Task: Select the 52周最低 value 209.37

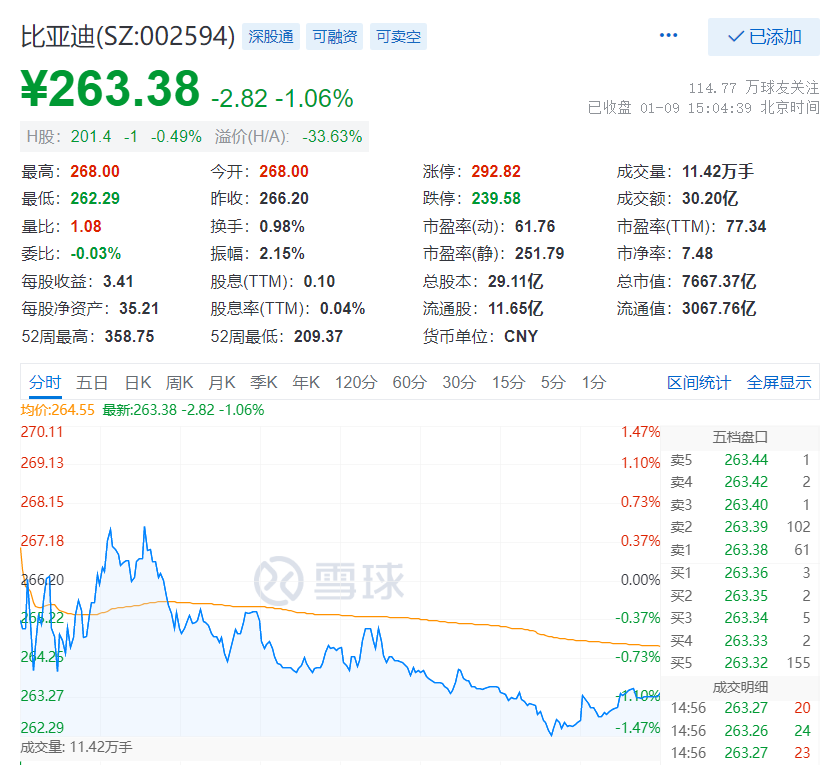Action: [319, 337]
